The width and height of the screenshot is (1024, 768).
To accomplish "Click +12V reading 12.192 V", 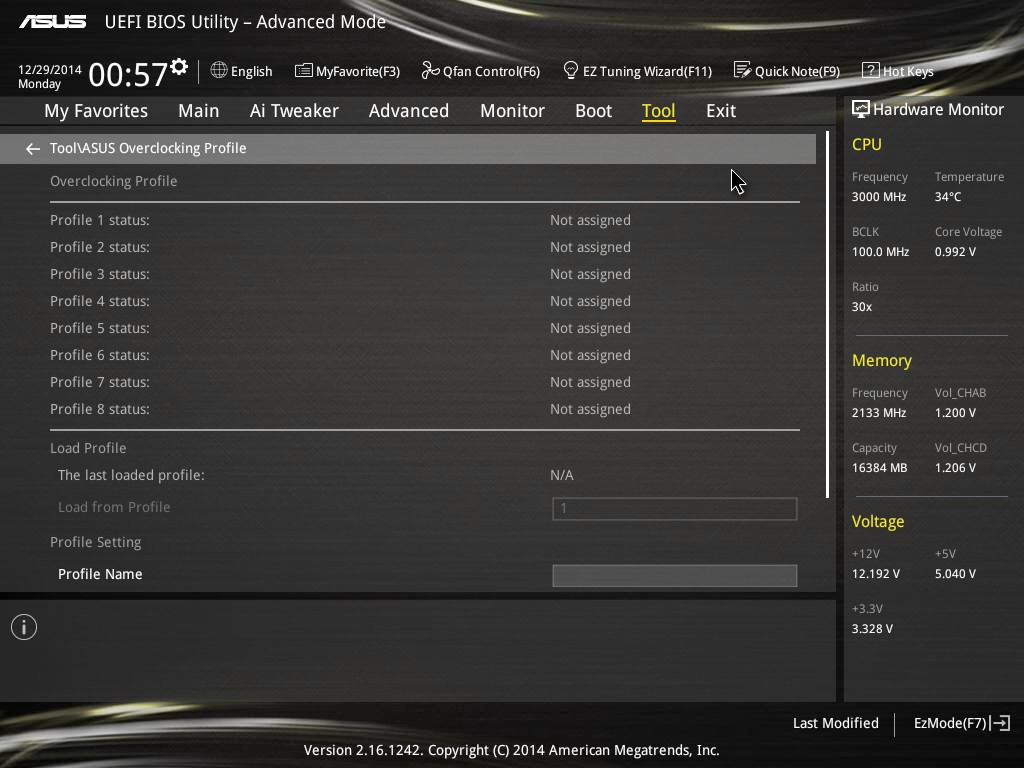I will pos(875,573).
